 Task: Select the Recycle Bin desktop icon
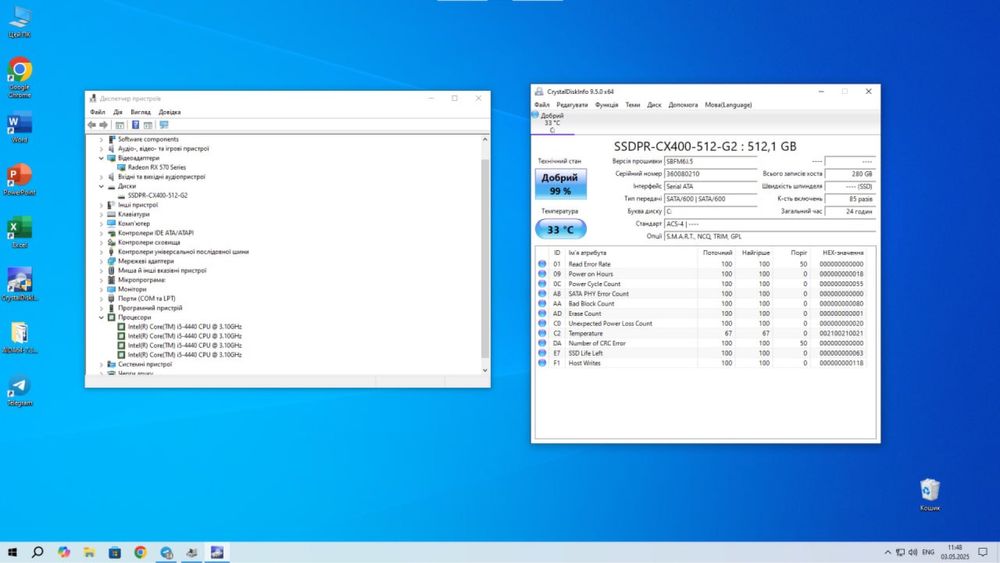(930, 494)
